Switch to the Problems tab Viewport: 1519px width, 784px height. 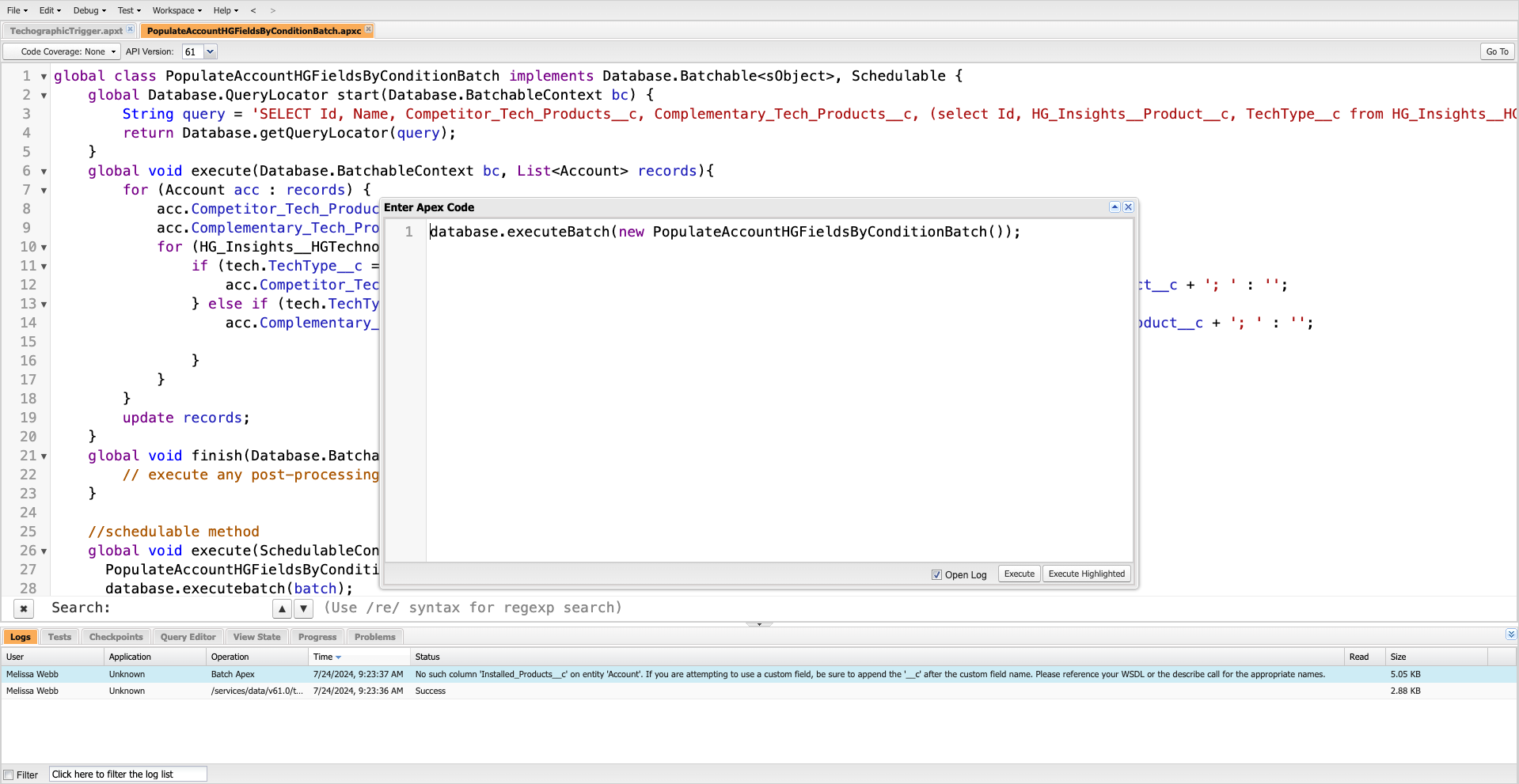click(375, 637)
